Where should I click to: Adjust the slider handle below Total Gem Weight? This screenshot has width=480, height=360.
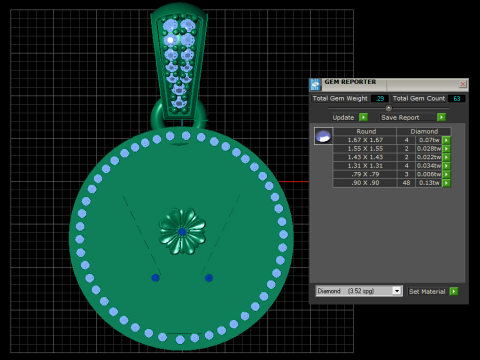point(389,108)
